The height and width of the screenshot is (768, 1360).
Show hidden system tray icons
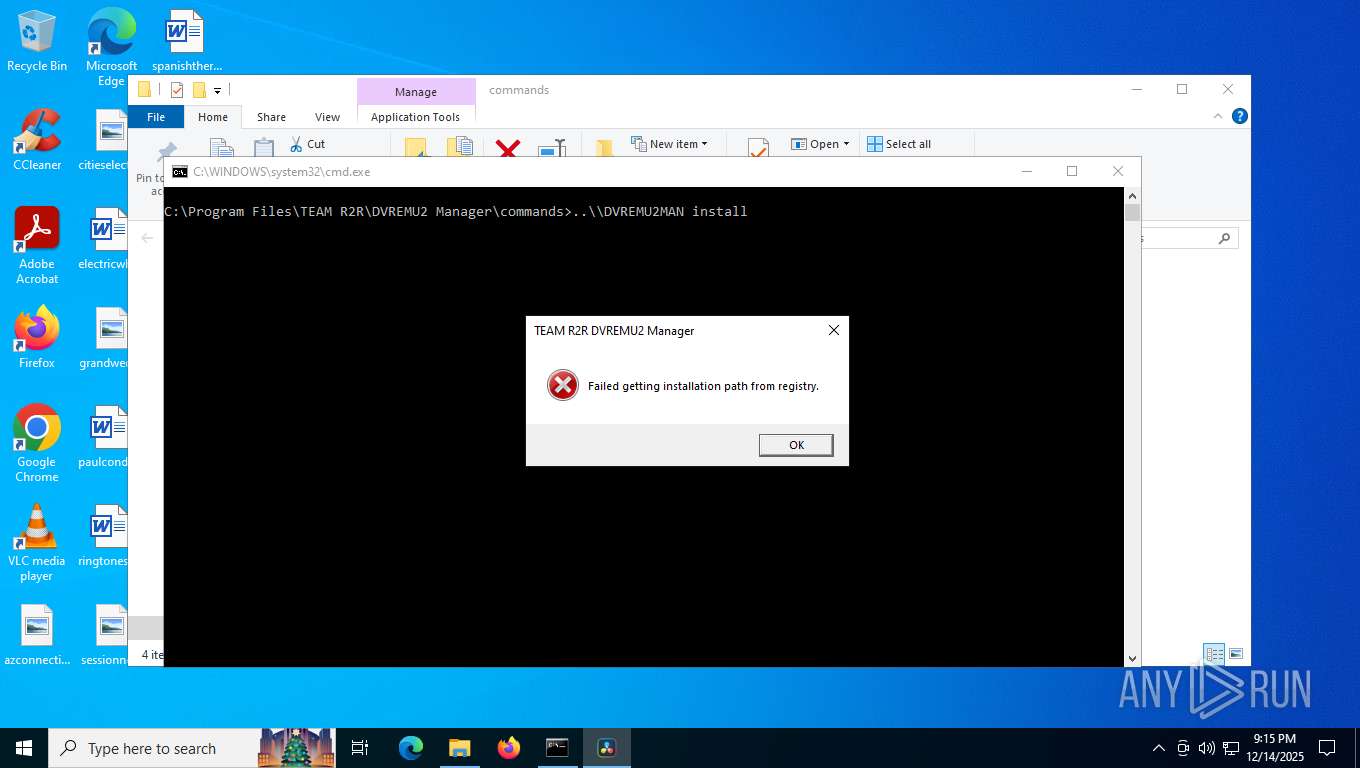tap(1159, 748)
